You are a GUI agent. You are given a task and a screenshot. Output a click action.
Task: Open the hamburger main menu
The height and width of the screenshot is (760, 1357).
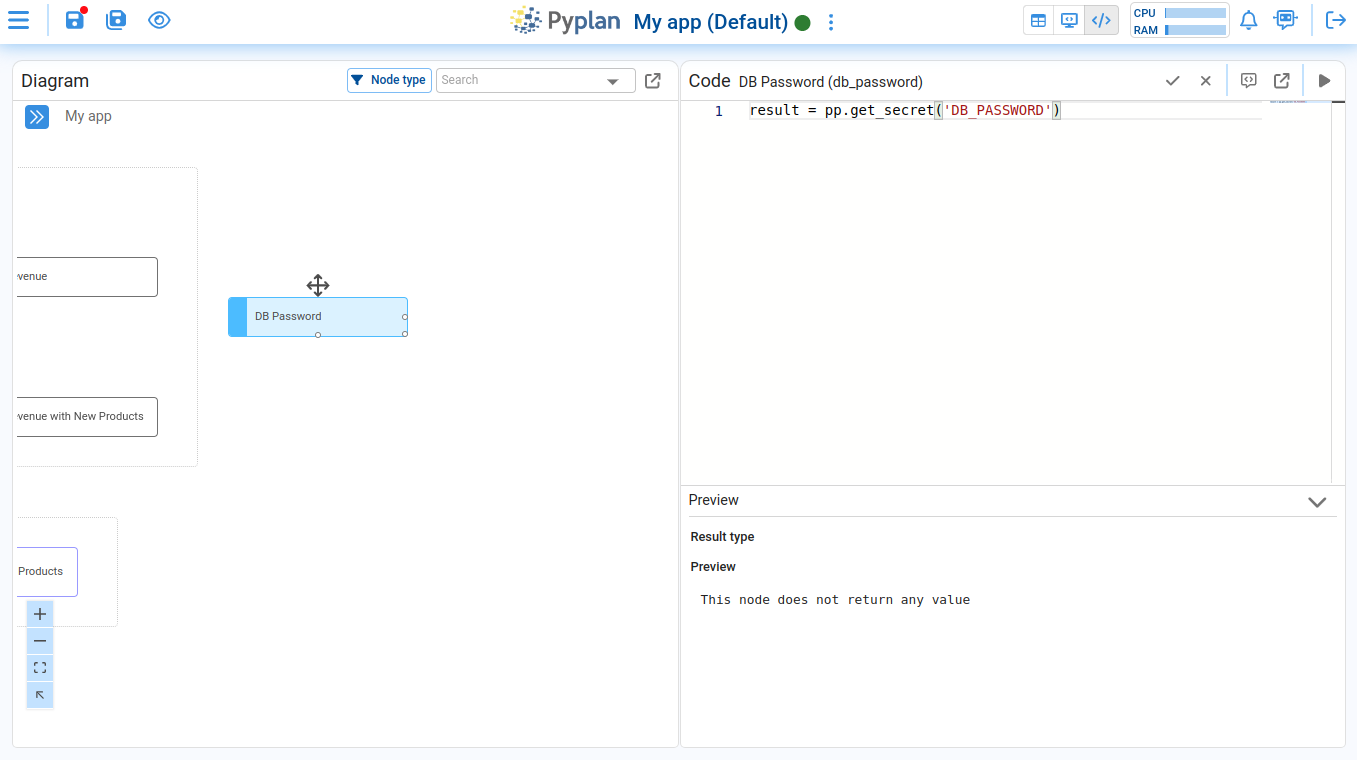pyautogui.click(x=18, y=20)
